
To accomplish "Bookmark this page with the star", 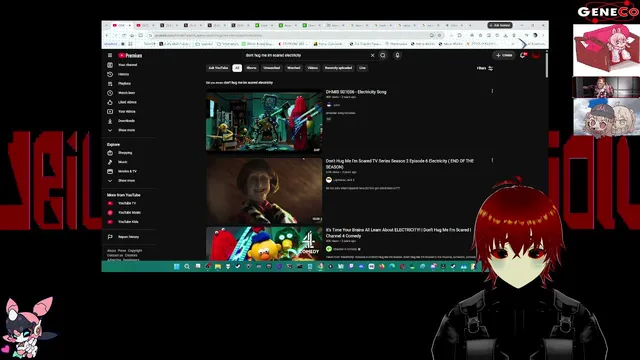I will [440, 36].
